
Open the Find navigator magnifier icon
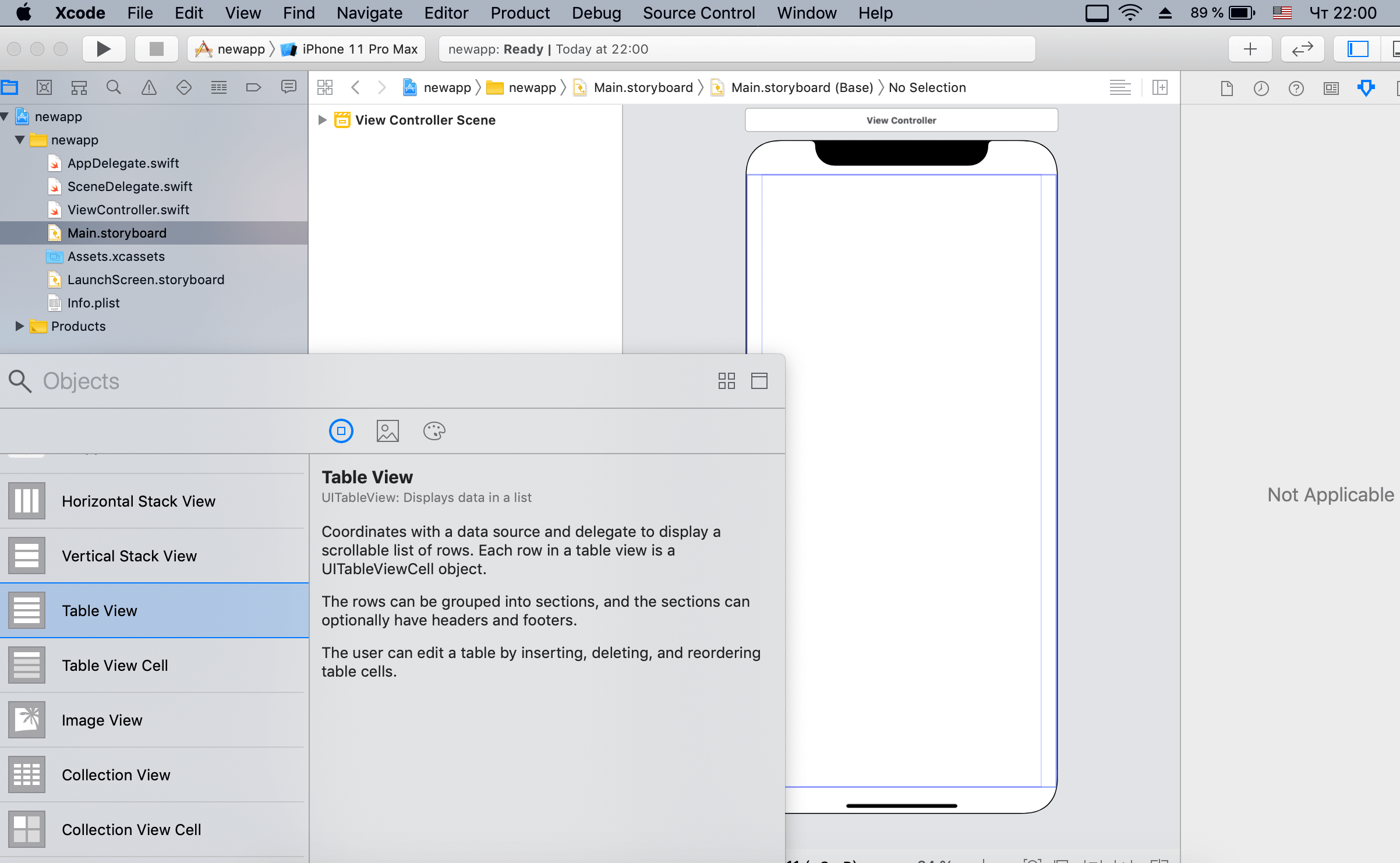(114, 88)
